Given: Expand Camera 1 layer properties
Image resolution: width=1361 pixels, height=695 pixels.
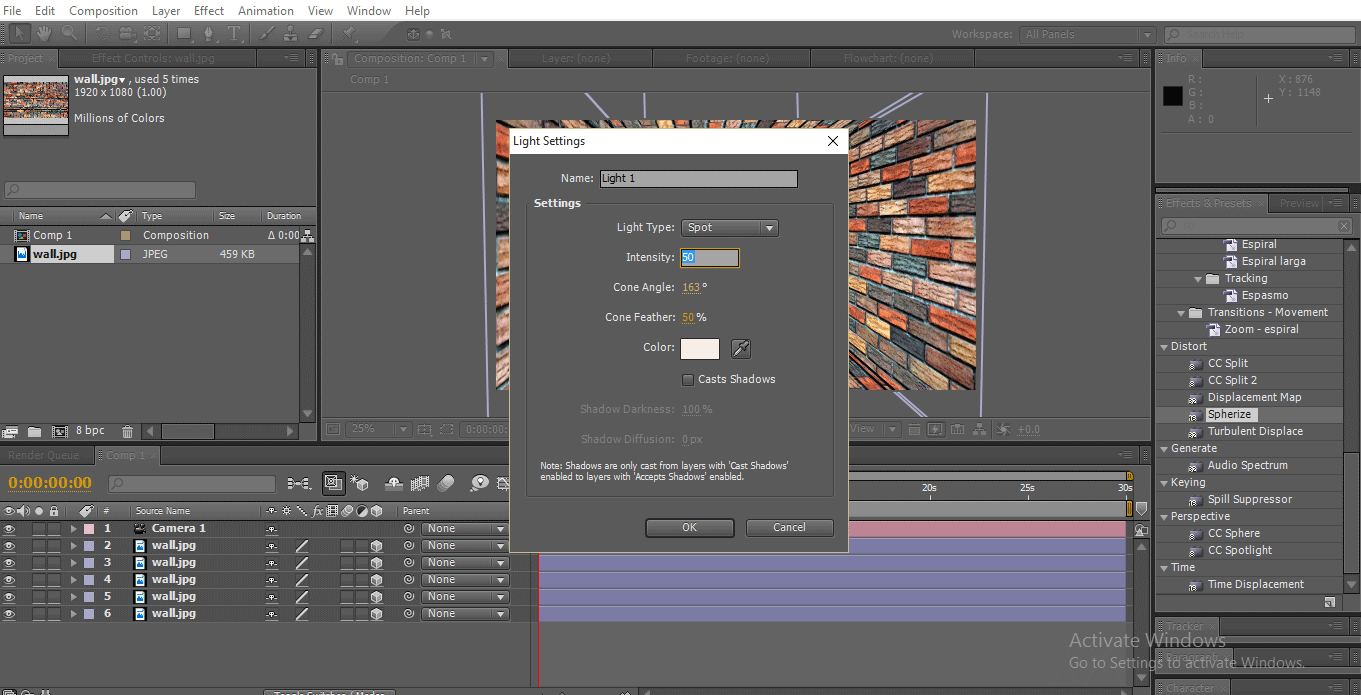Looking at the screenshot, I should 73,529.
